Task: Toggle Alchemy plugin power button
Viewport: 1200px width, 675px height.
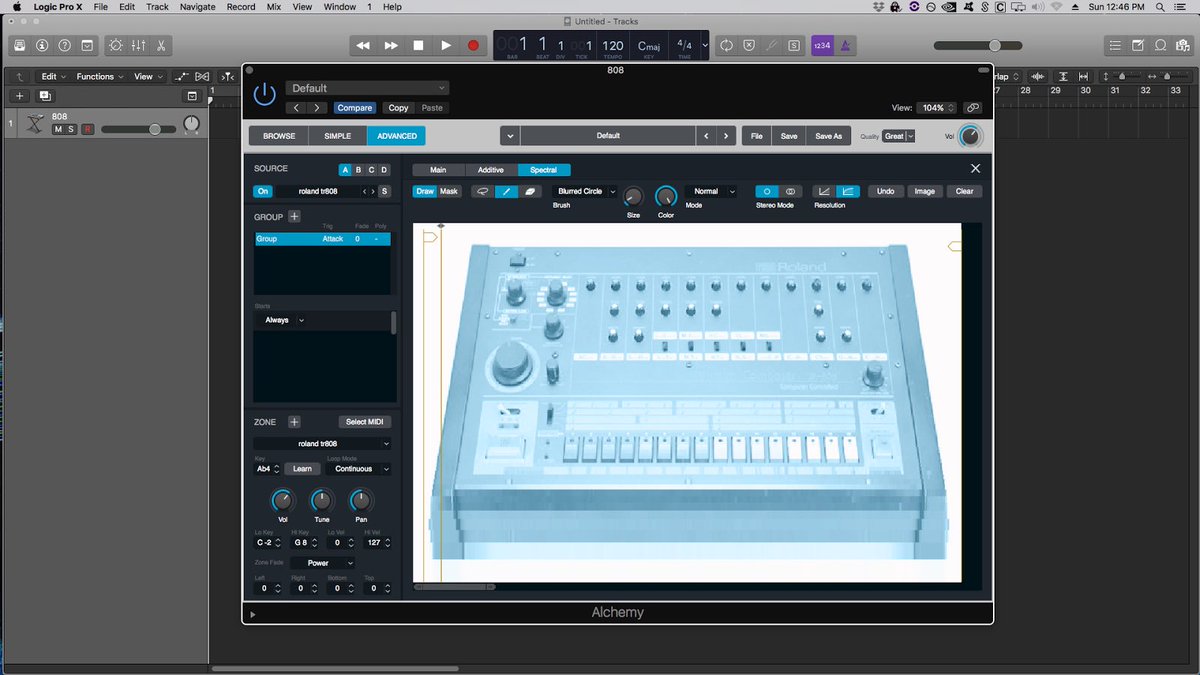Action: pyautogui.click(x=264, y=94)
